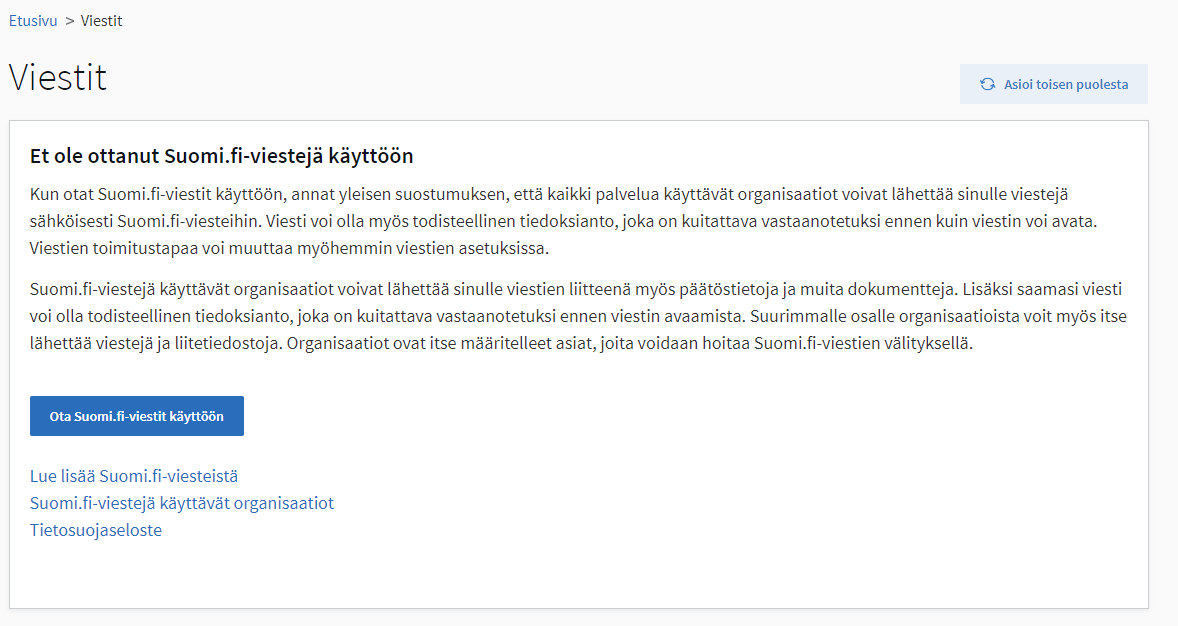The height and width of the screenshot is (626, 1178).
Task: Open Asioi toisen puolesta
Action: tap(1053, 84)
